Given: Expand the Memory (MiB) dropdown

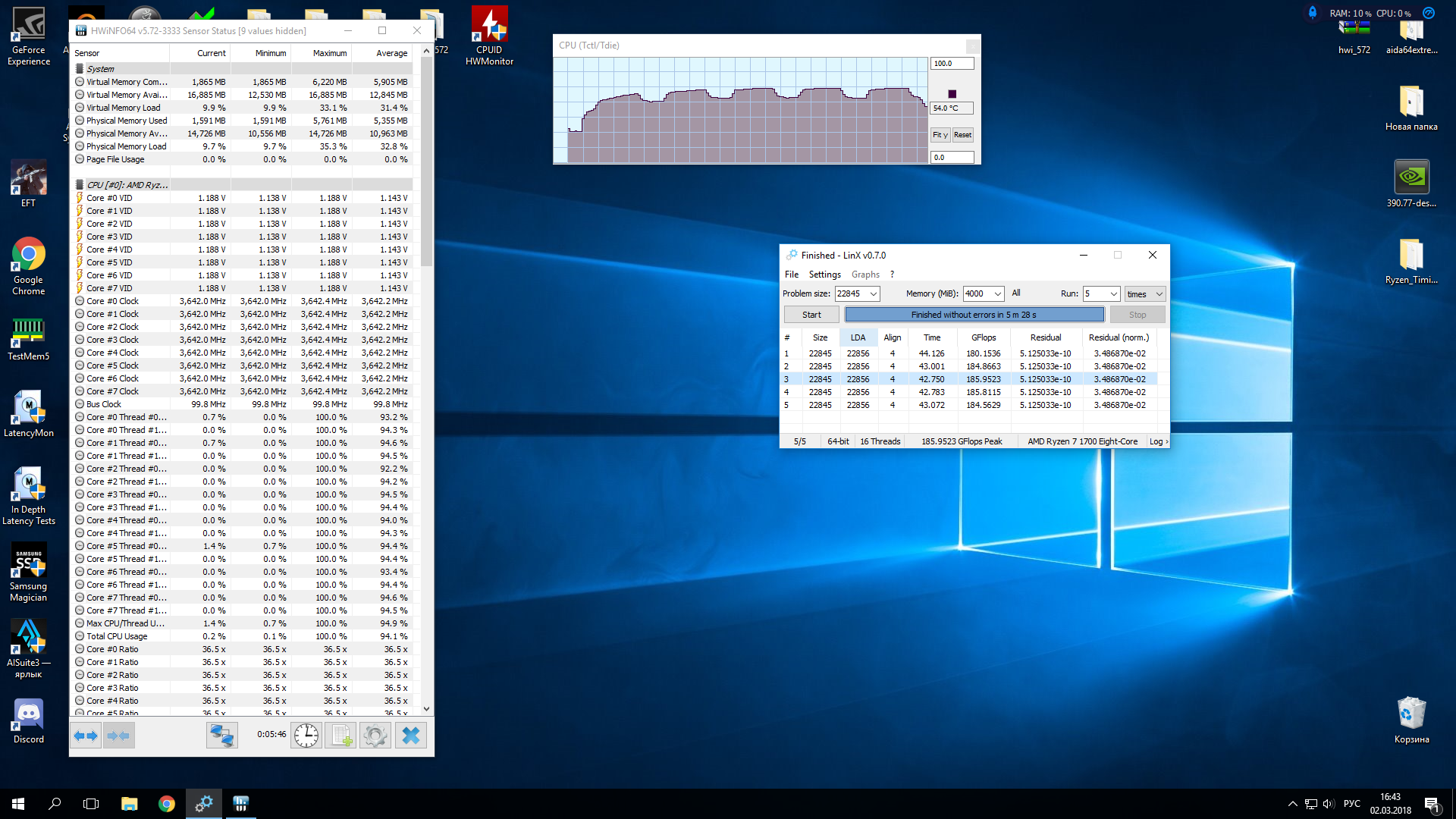Looking at the screenshot, I should tap(998, 294).
